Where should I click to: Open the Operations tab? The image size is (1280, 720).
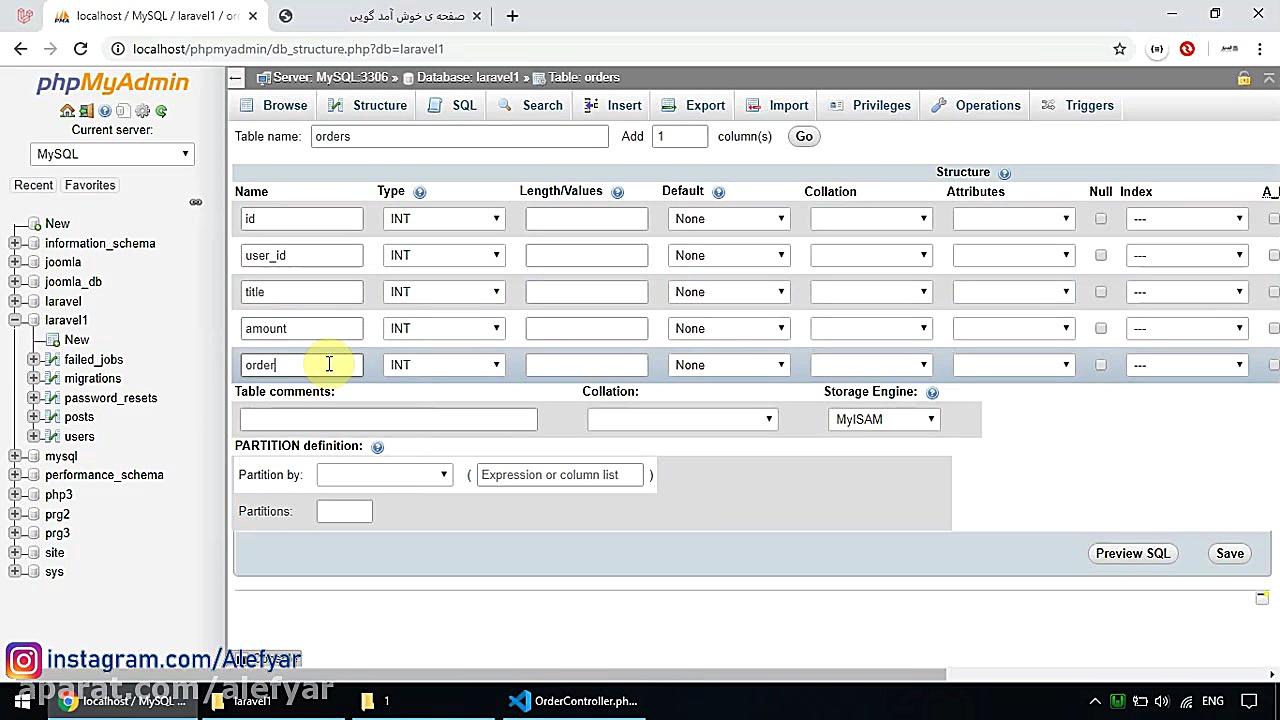pyautogui.click(x=975, y=105)
